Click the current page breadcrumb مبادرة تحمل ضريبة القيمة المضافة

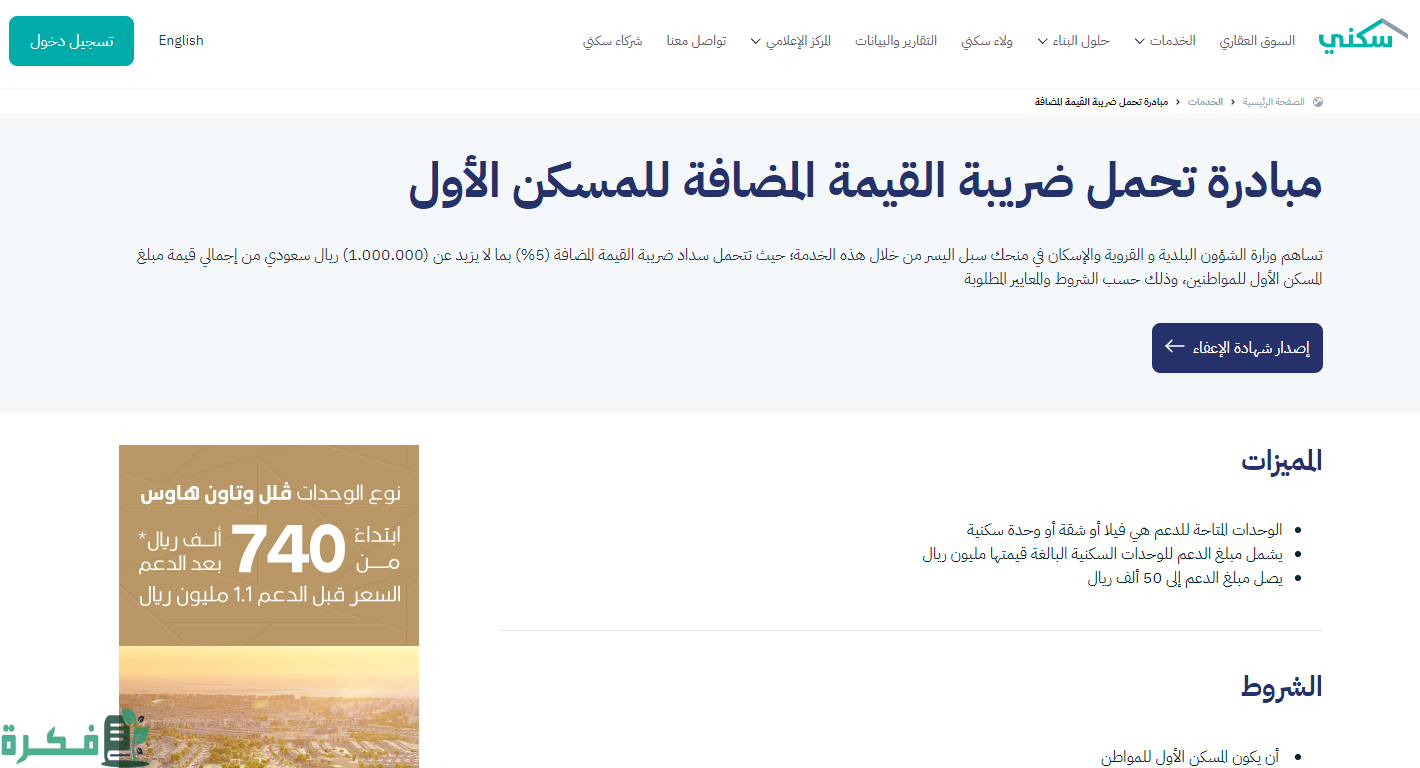[1101, 102]
